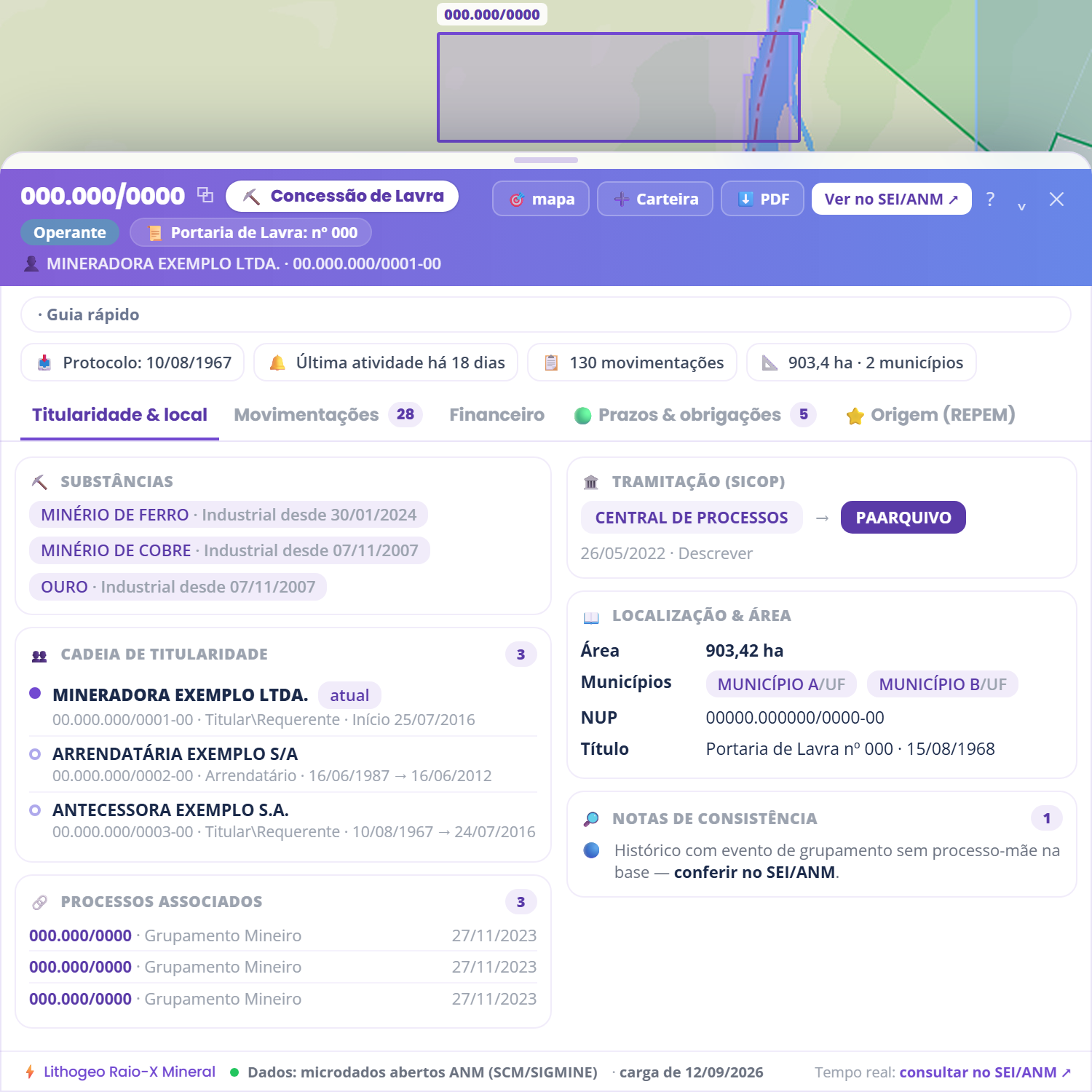1092x1092 pixels.
Task: Open the Movimentações tab
Action: point(328,415)
